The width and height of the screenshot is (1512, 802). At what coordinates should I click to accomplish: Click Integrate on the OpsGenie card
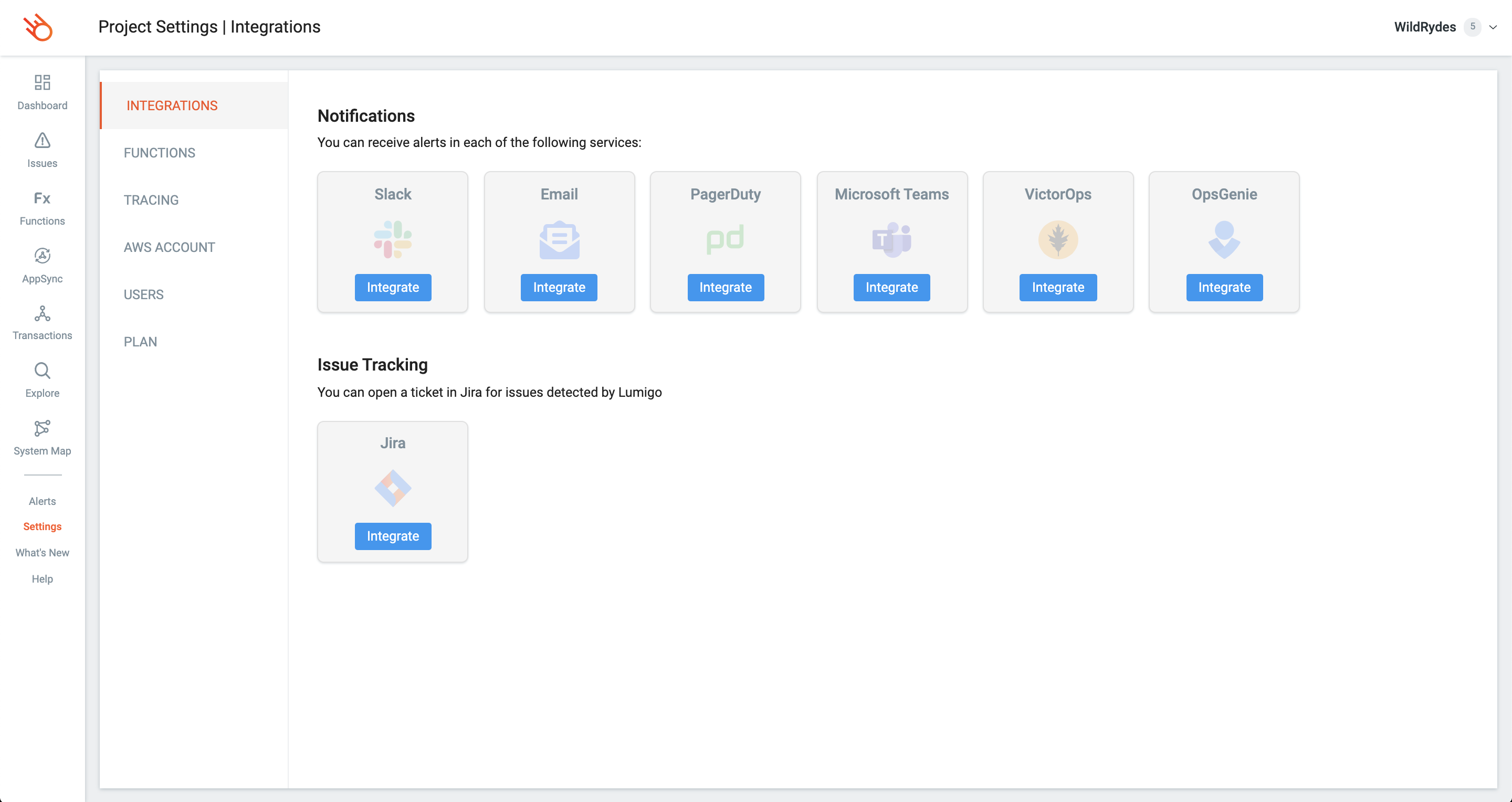point(1224,288)
